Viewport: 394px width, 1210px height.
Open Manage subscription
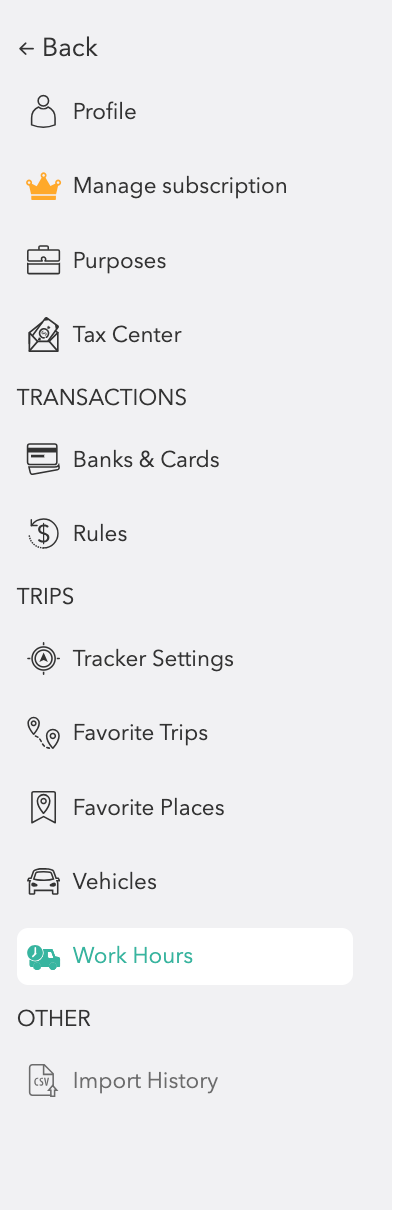point(180,186)
